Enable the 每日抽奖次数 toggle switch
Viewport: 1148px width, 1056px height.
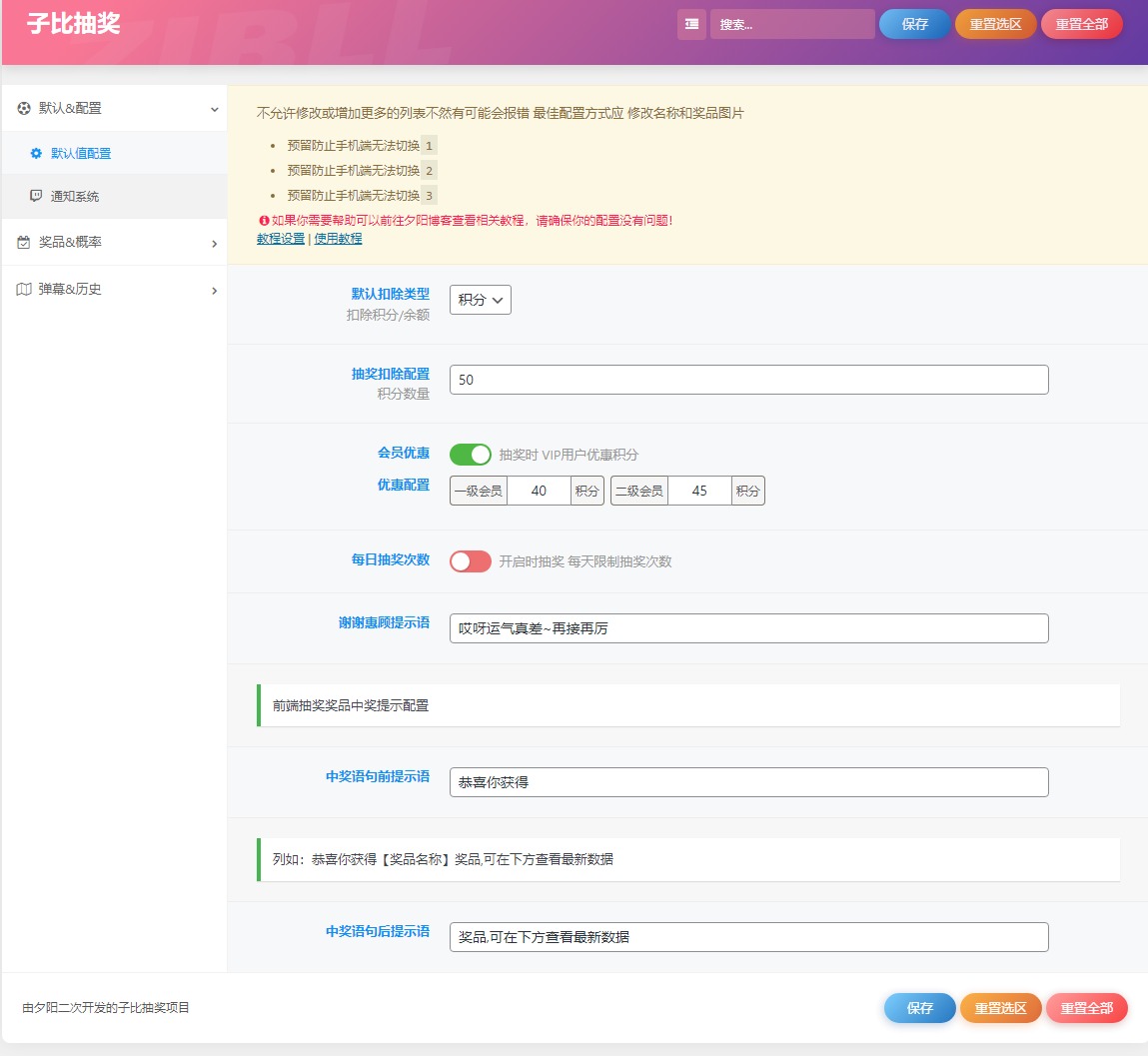[470, 561]
